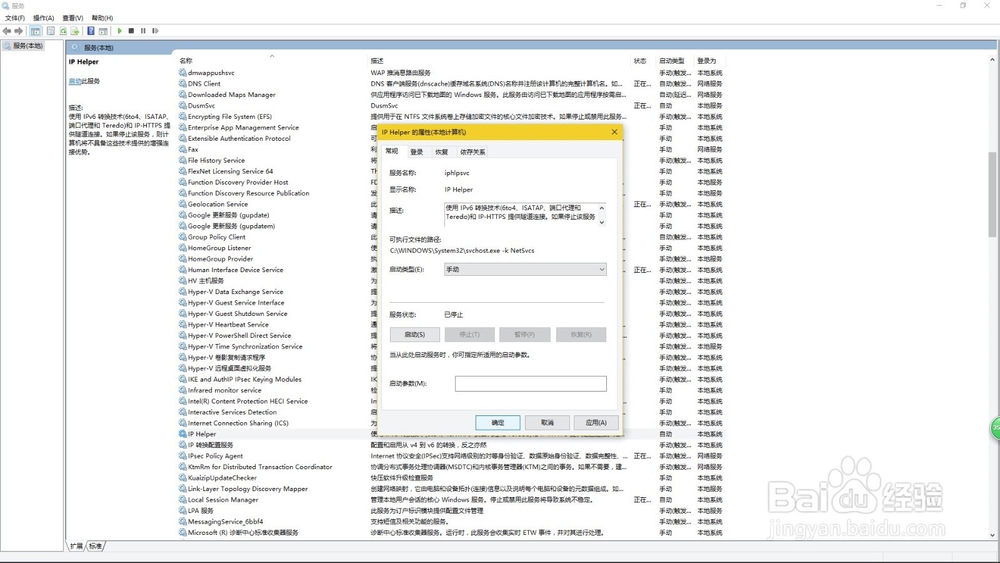The image size is (1000, 563).
Task: Open the 启动类型 startup type dropdown
Action: [525, 270]
